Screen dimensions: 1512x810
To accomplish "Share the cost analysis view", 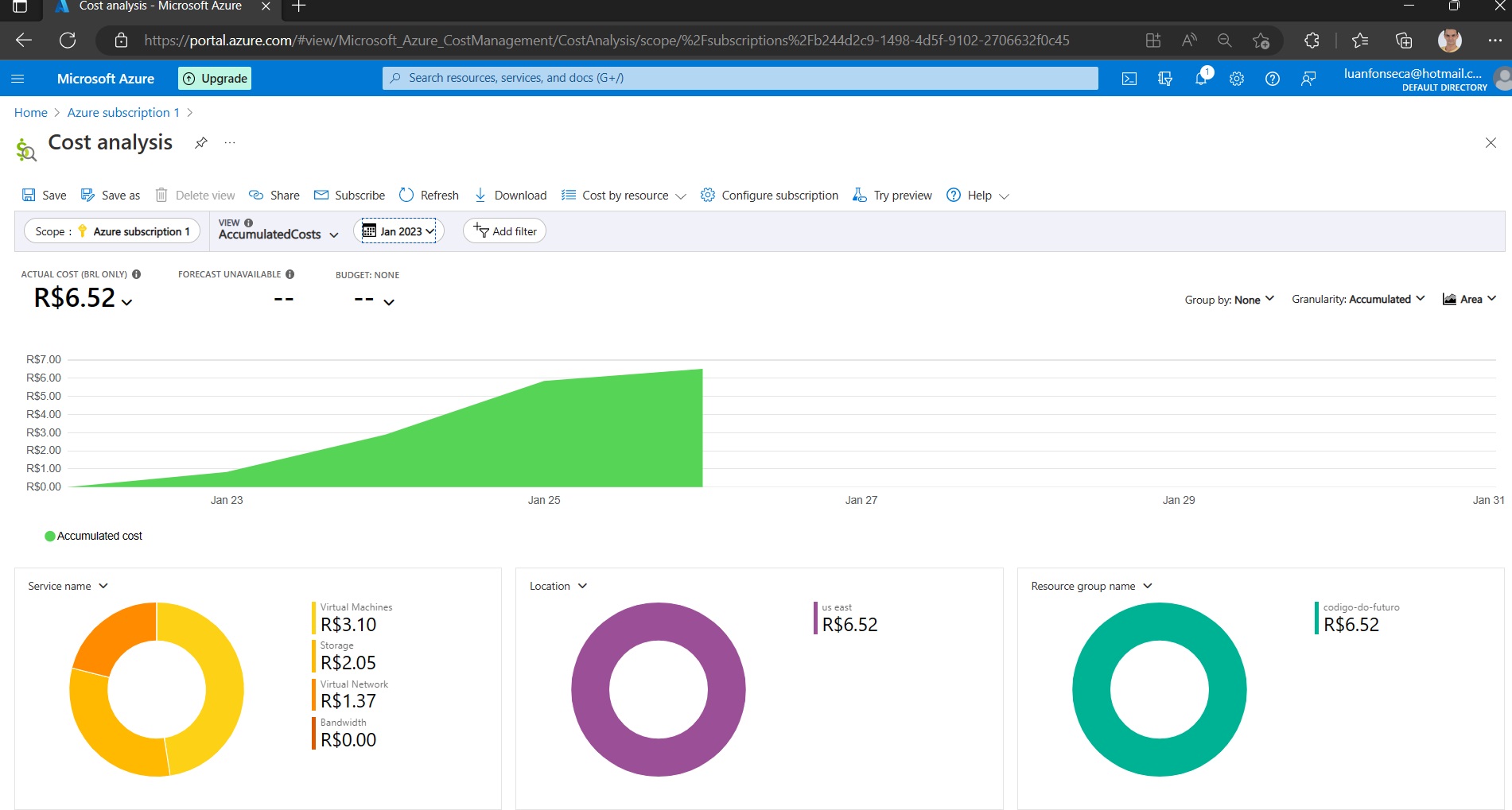I will [274, 195].
